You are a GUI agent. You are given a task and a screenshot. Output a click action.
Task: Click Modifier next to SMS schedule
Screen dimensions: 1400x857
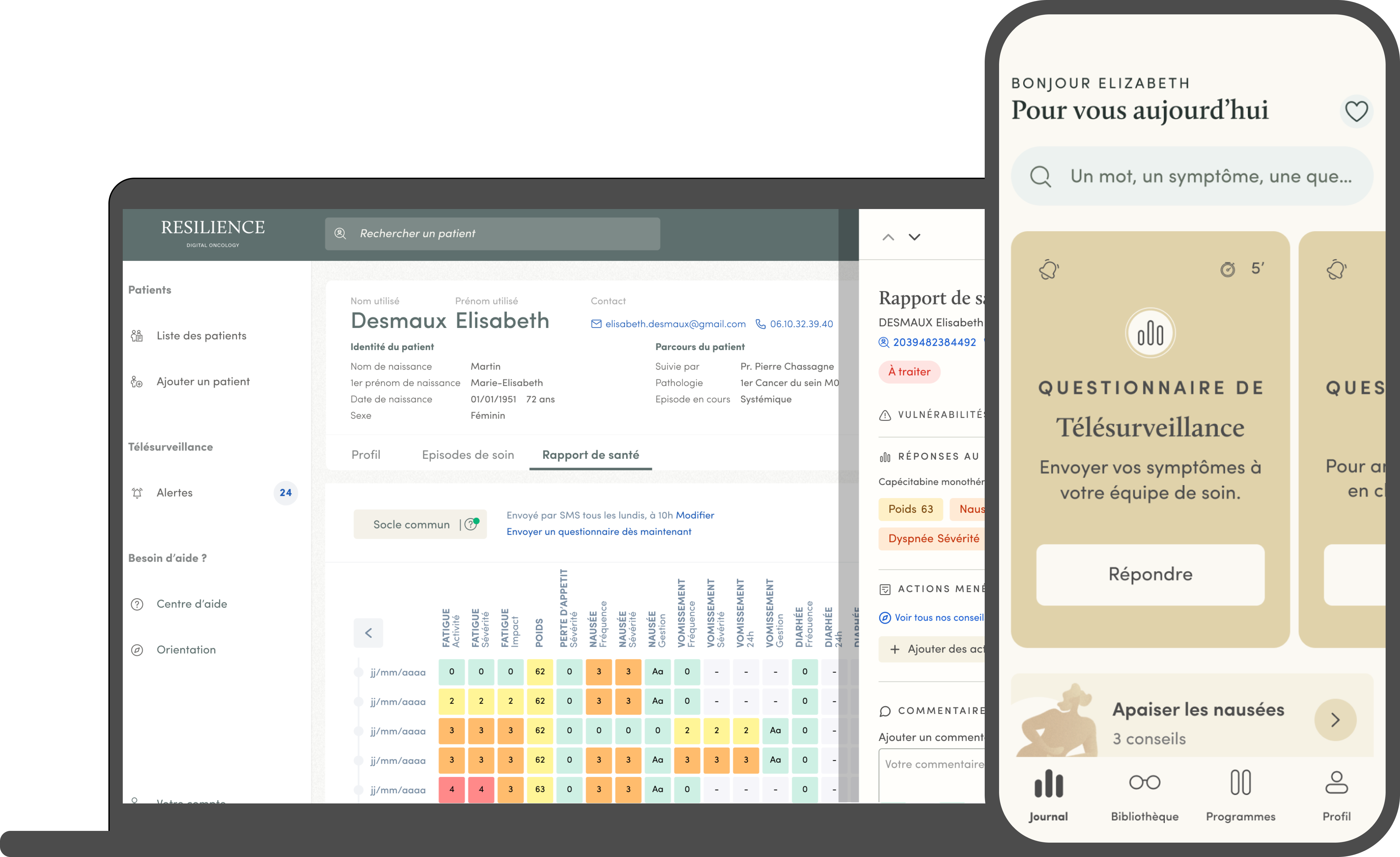694,515
